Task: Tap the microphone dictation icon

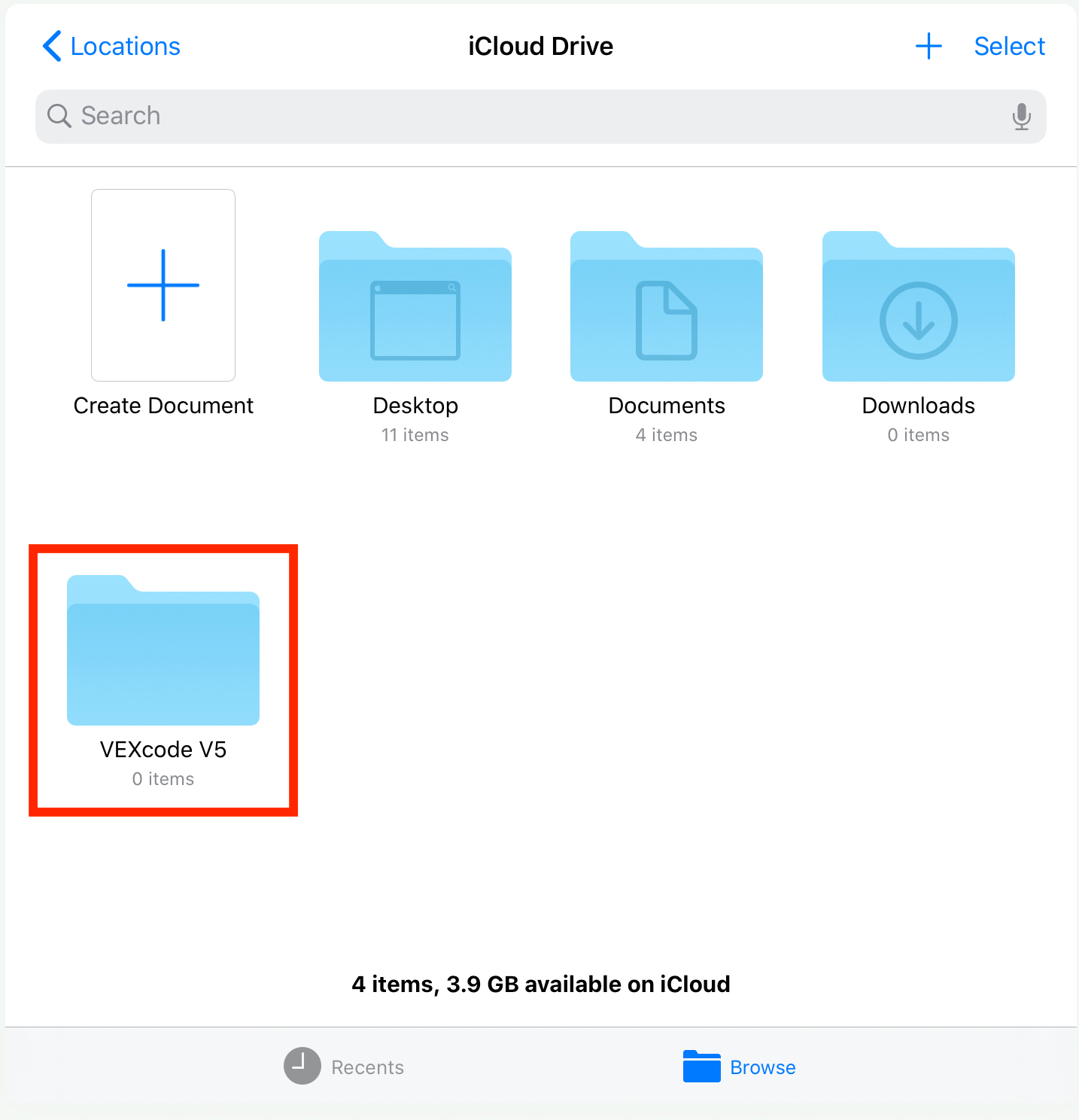Action: (x=1021, y=117)
